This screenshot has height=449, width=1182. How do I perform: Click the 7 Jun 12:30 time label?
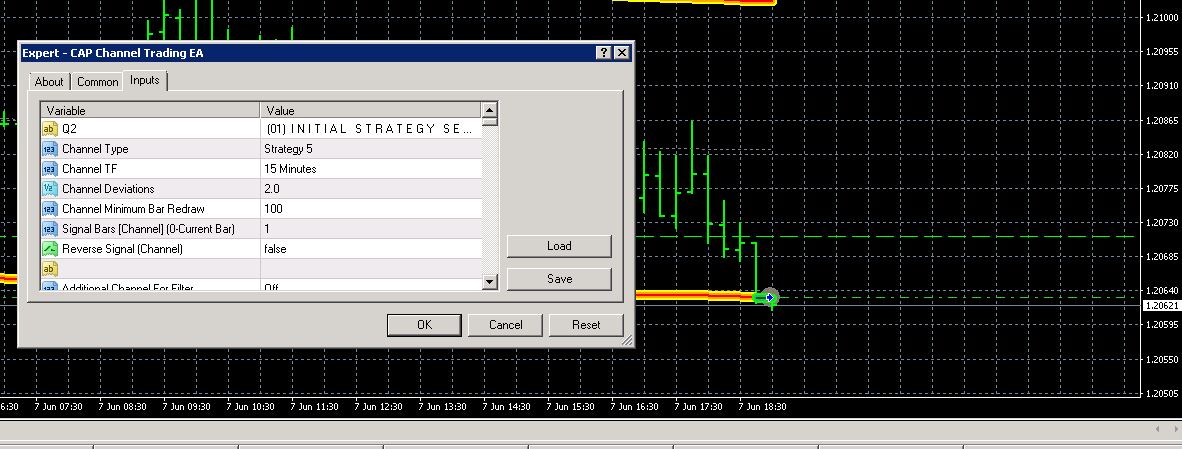pos(378,407)
